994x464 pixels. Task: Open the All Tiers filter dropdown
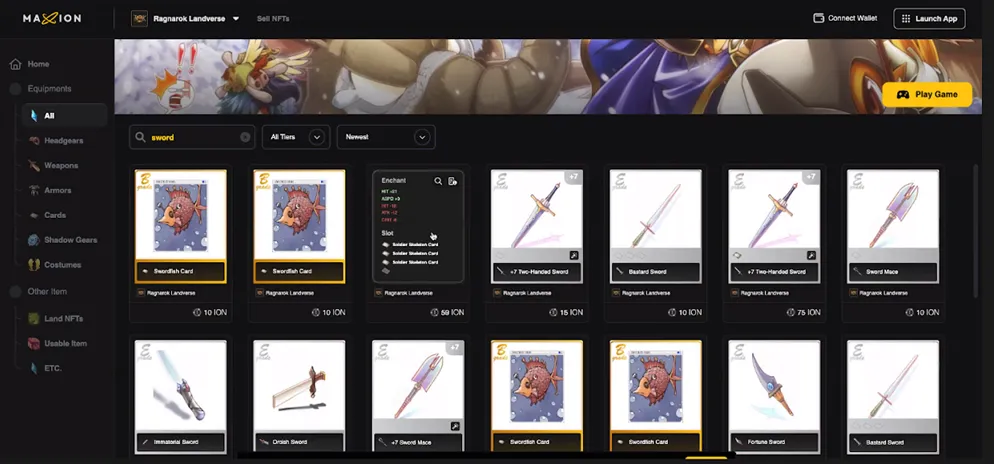pos(296,137)
